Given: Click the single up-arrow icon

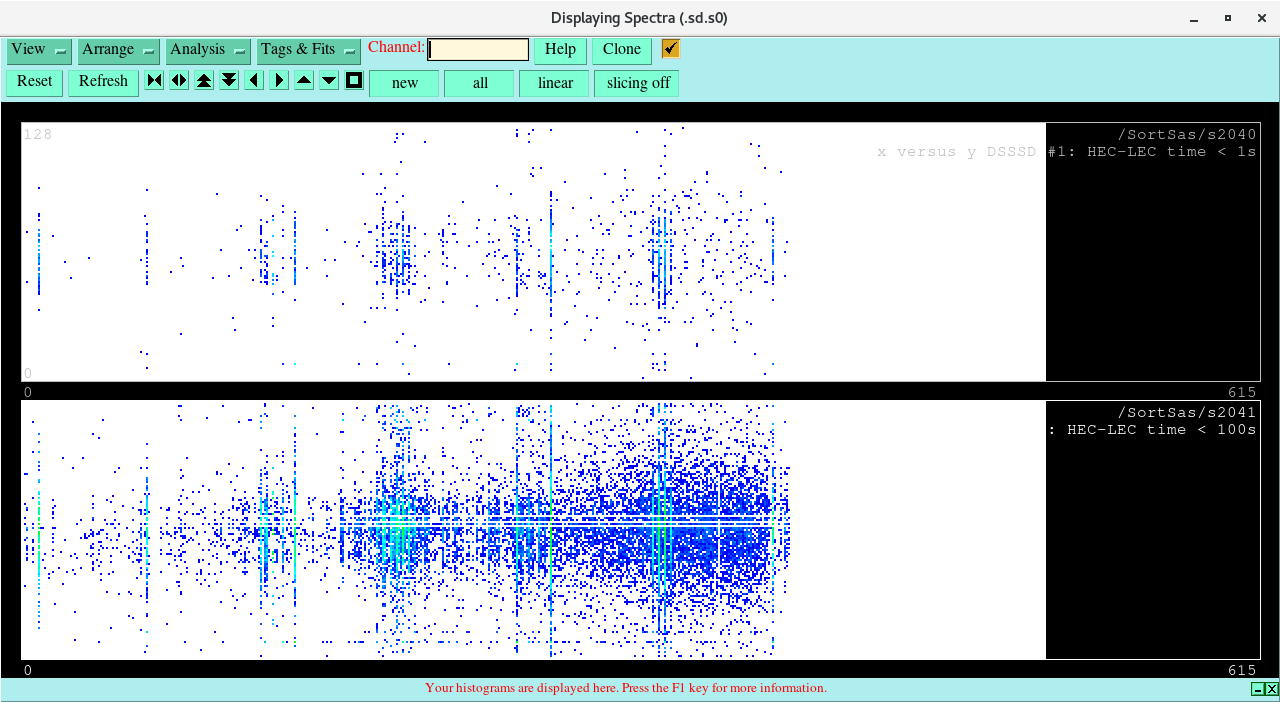Looking at the screenshot, I should coord(304,81).
